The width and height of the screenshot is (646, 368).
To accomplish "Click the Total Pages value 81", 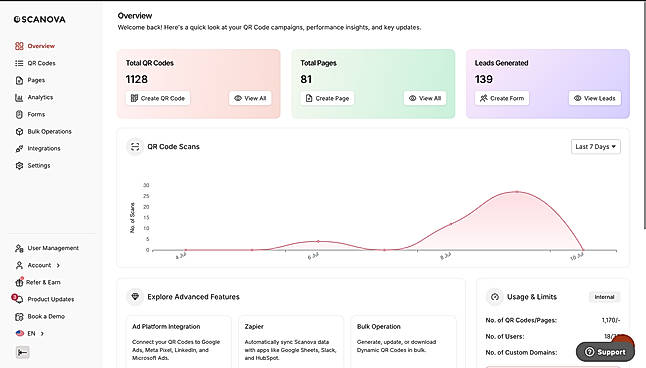I will 306,79.
